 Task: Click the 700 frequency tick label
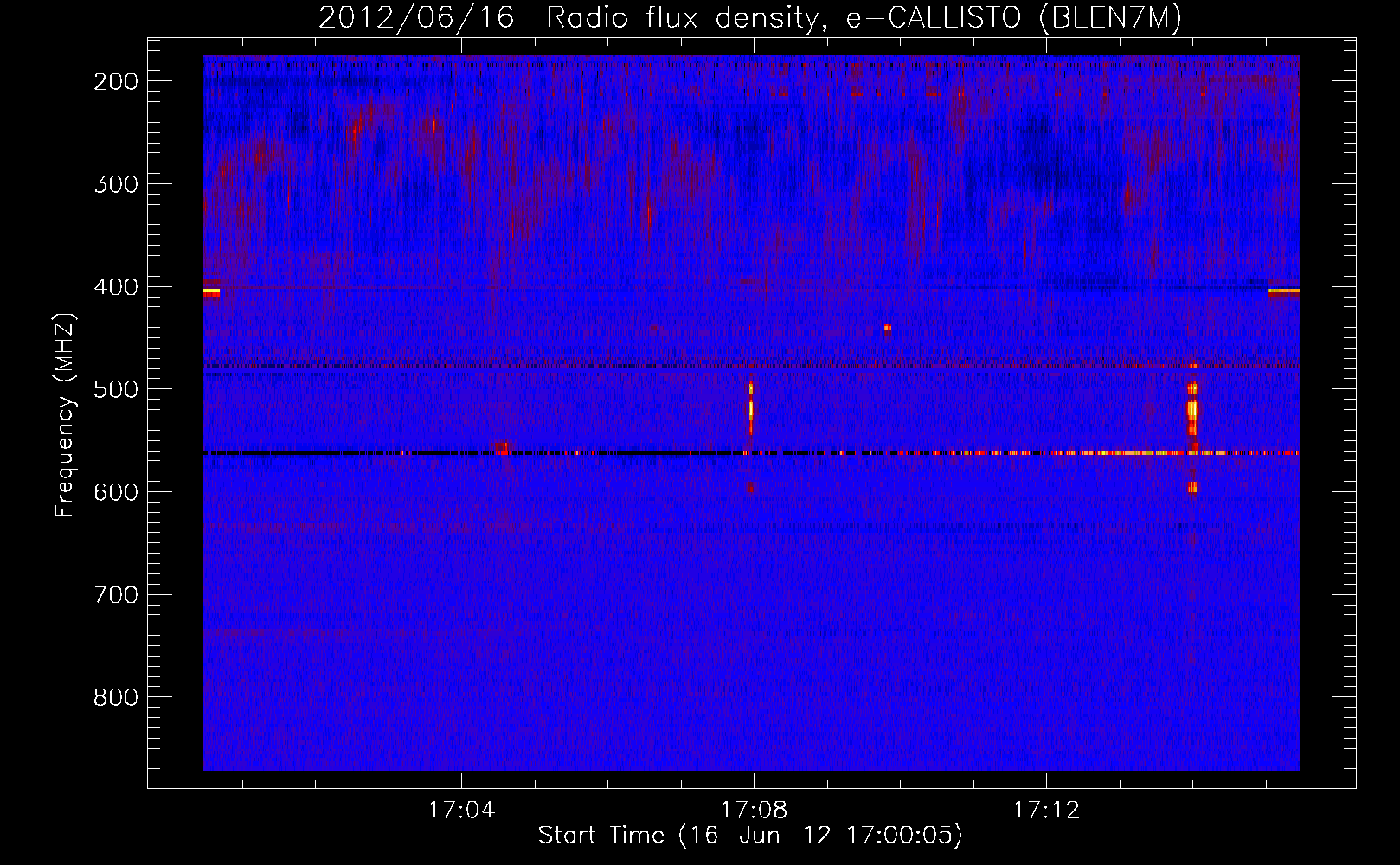[x=116, y=595]
